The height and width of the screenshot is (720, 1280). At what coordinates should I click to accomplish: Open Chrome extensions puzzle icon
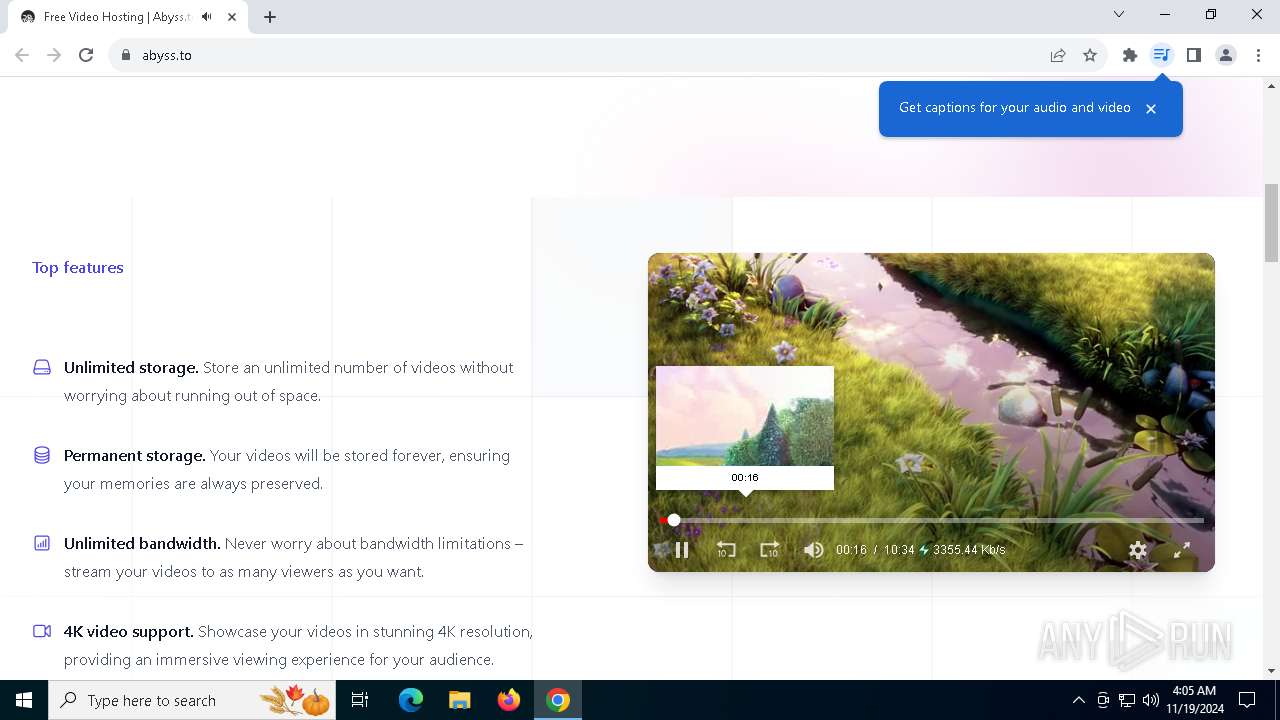pyautogui.click(x=1130, y=55)
